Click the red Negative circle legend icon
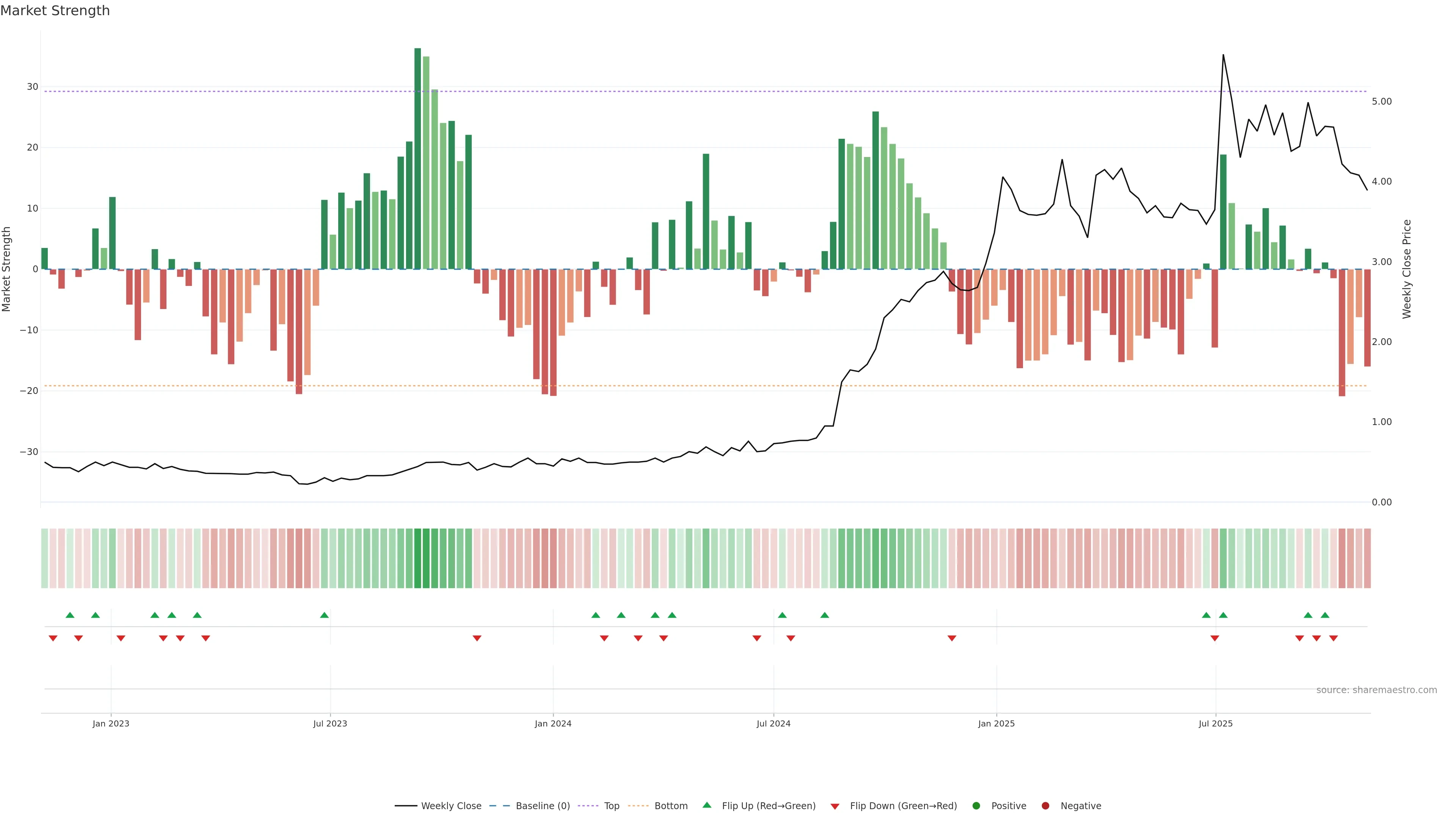 pos(1045,805)
